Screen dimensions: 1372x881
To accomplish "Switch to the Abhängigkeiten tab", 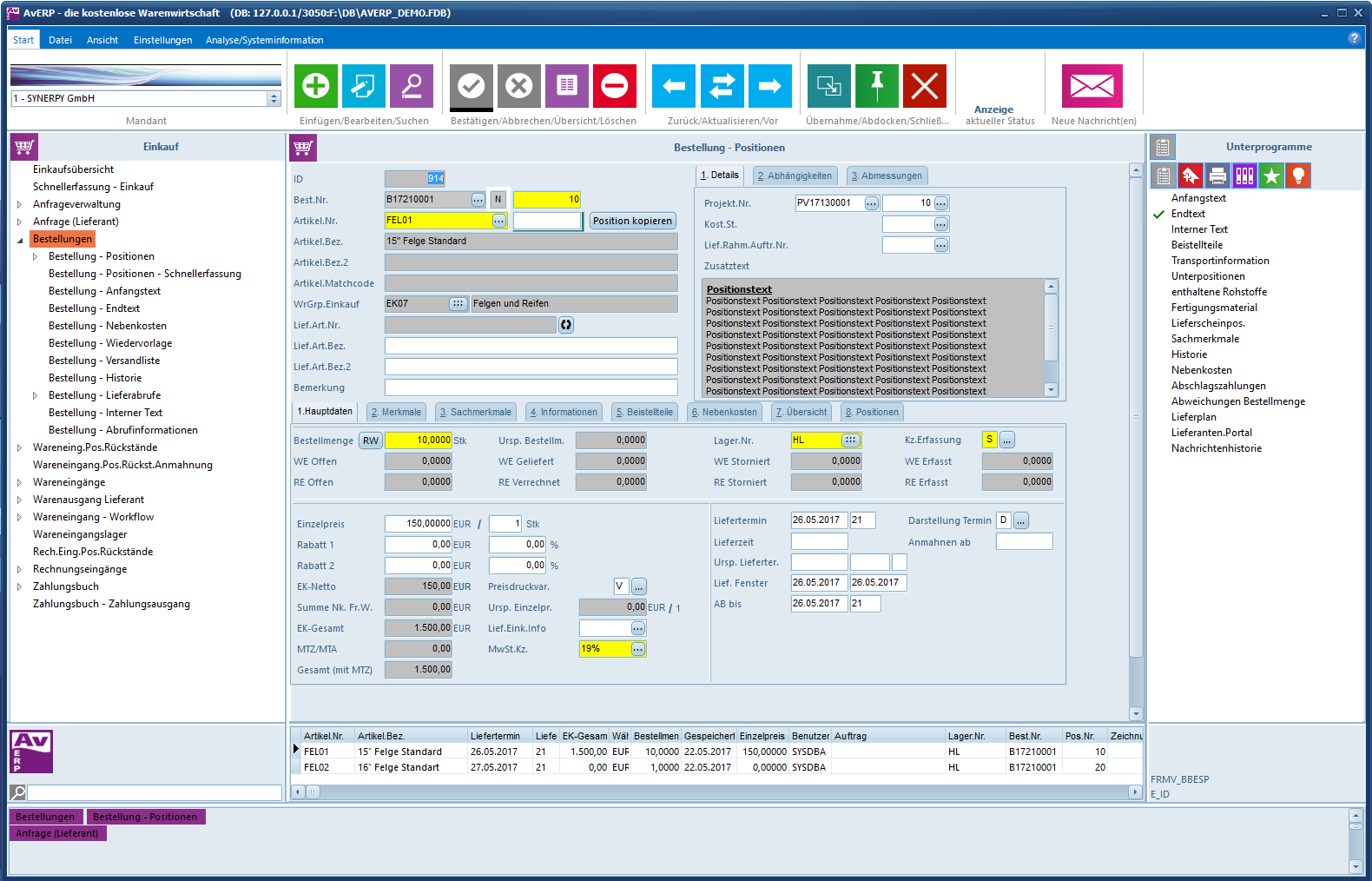I will (x=795, y=176).
